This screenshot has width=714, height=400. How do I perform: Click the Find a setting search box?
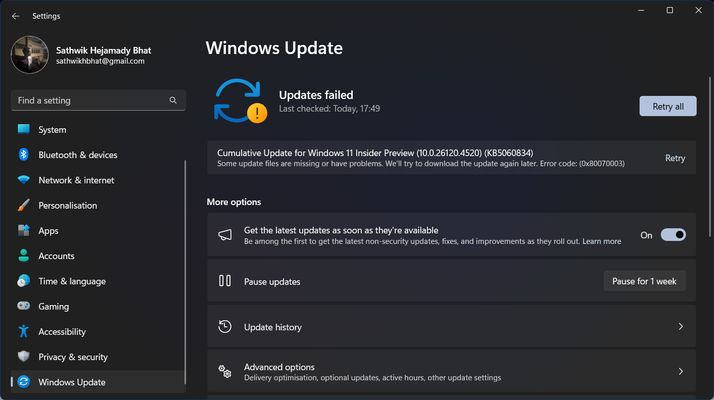[98, 100]
